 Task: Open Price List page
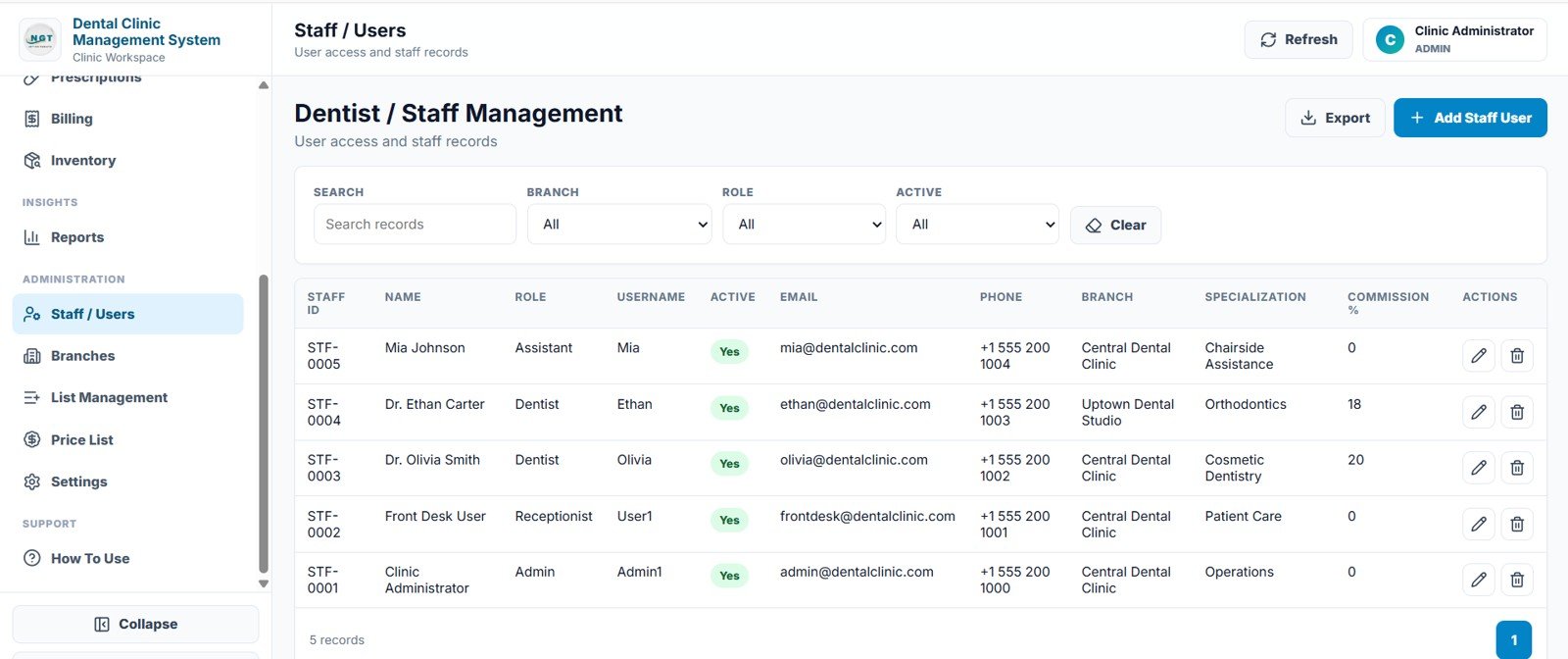click(x=127, y=439)
